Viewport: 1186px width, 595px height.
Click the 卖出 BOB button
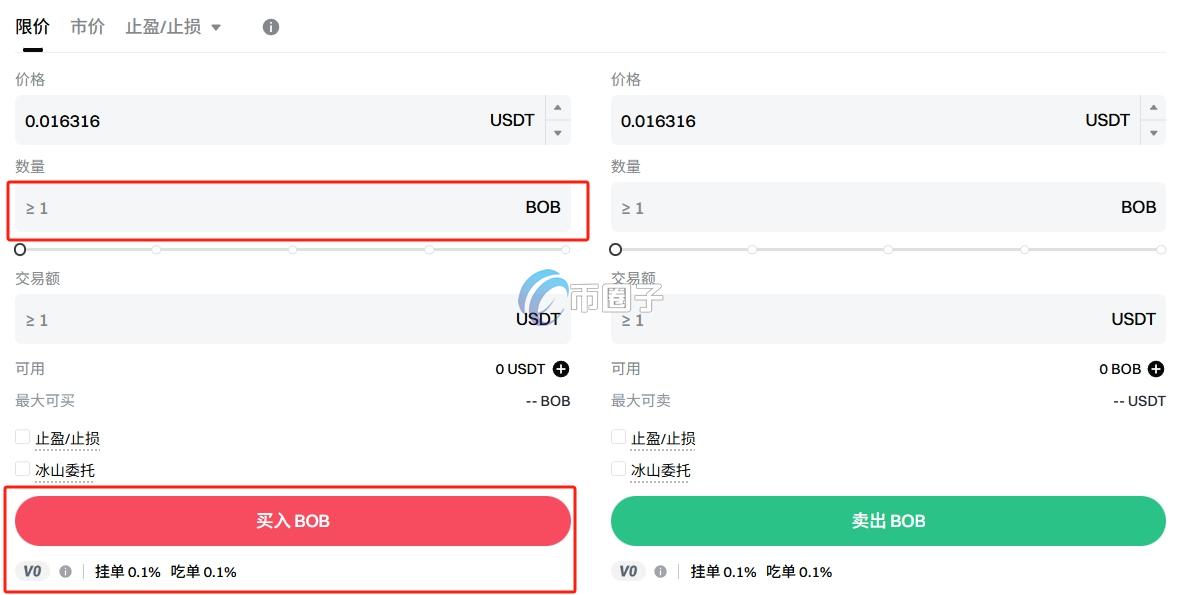tap(888, 520)
